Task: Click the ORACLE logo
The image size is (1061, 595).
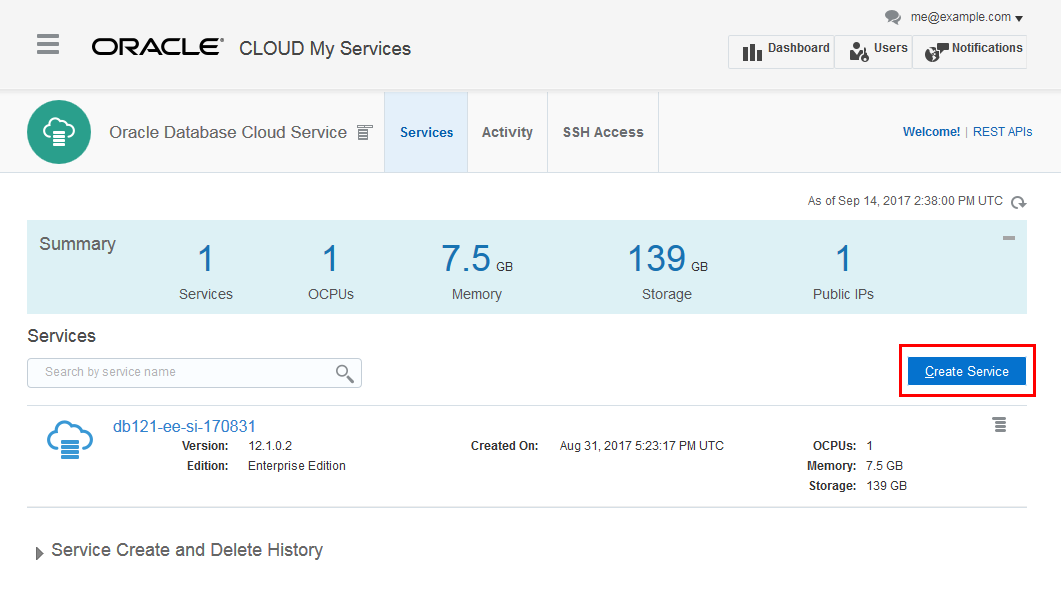Action: [x=158, y=47]
